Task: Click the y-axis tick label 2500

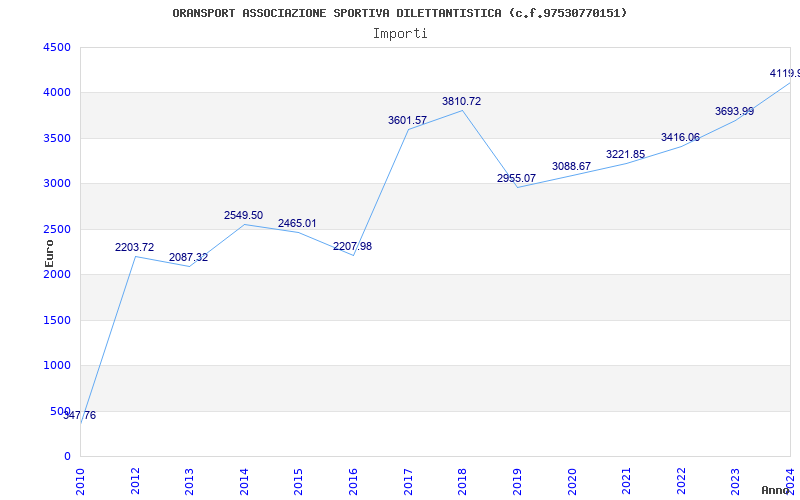Action: (57, 230)
